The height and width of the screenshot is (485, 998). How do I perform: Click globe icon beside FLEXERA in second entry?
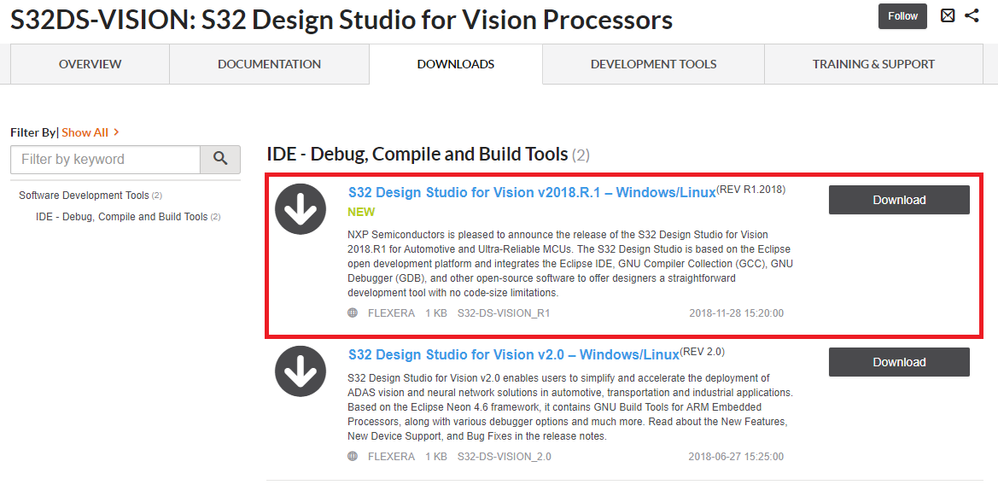pyautogui.click(x=352, y=457)
